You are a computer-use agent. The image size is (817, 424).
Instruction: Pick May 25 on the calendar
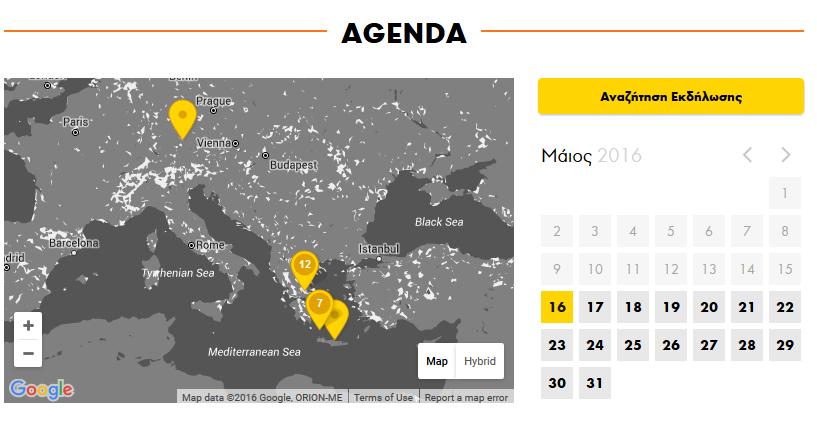[x=633, y=346]
